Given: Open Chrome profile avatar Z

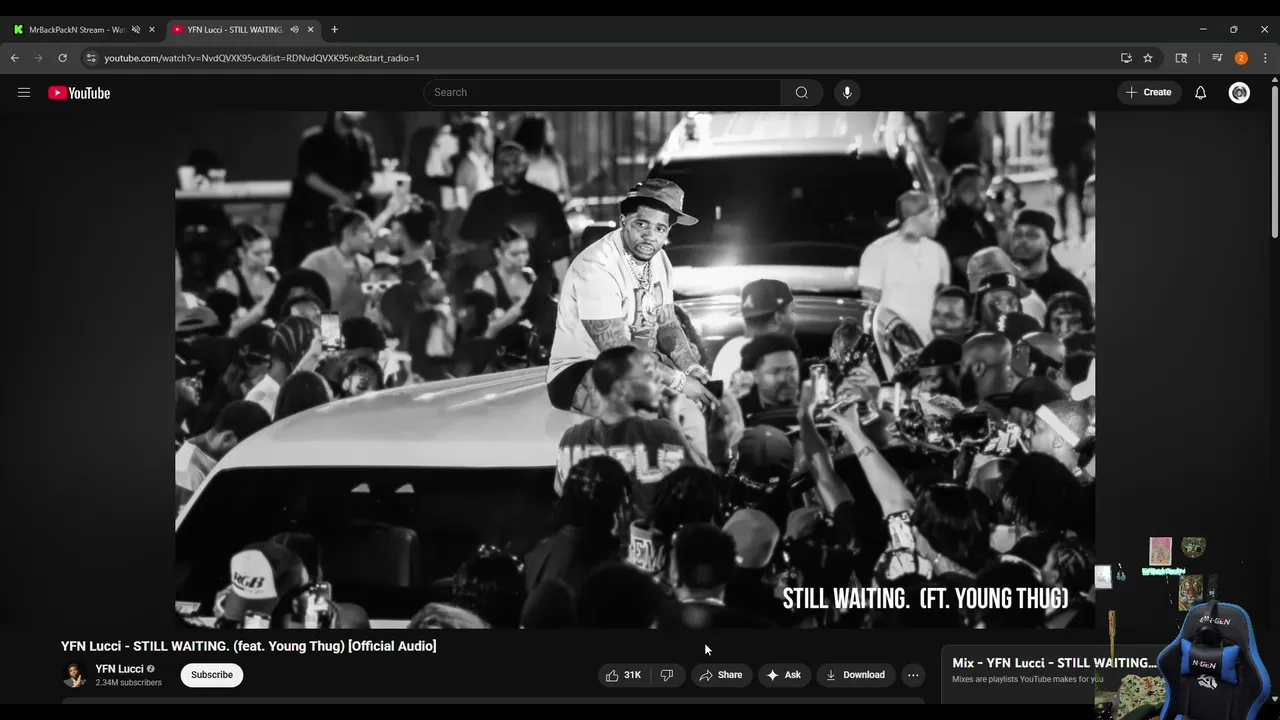Looking at the screenshot, I should [x=1241, y=58].
